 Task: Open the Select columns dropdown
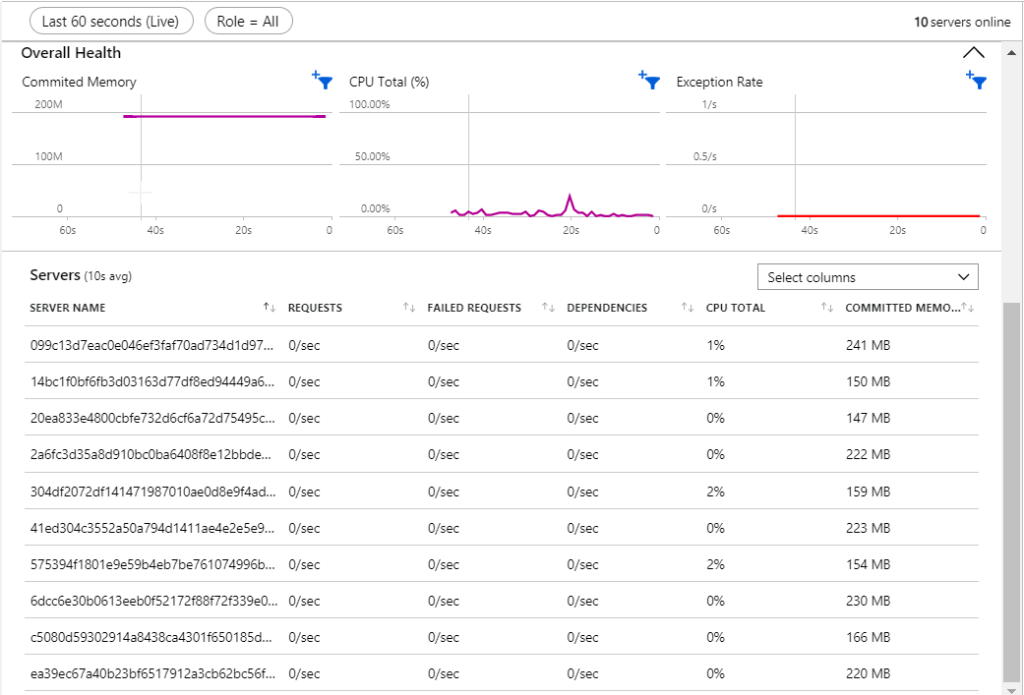tap(867, 277)
